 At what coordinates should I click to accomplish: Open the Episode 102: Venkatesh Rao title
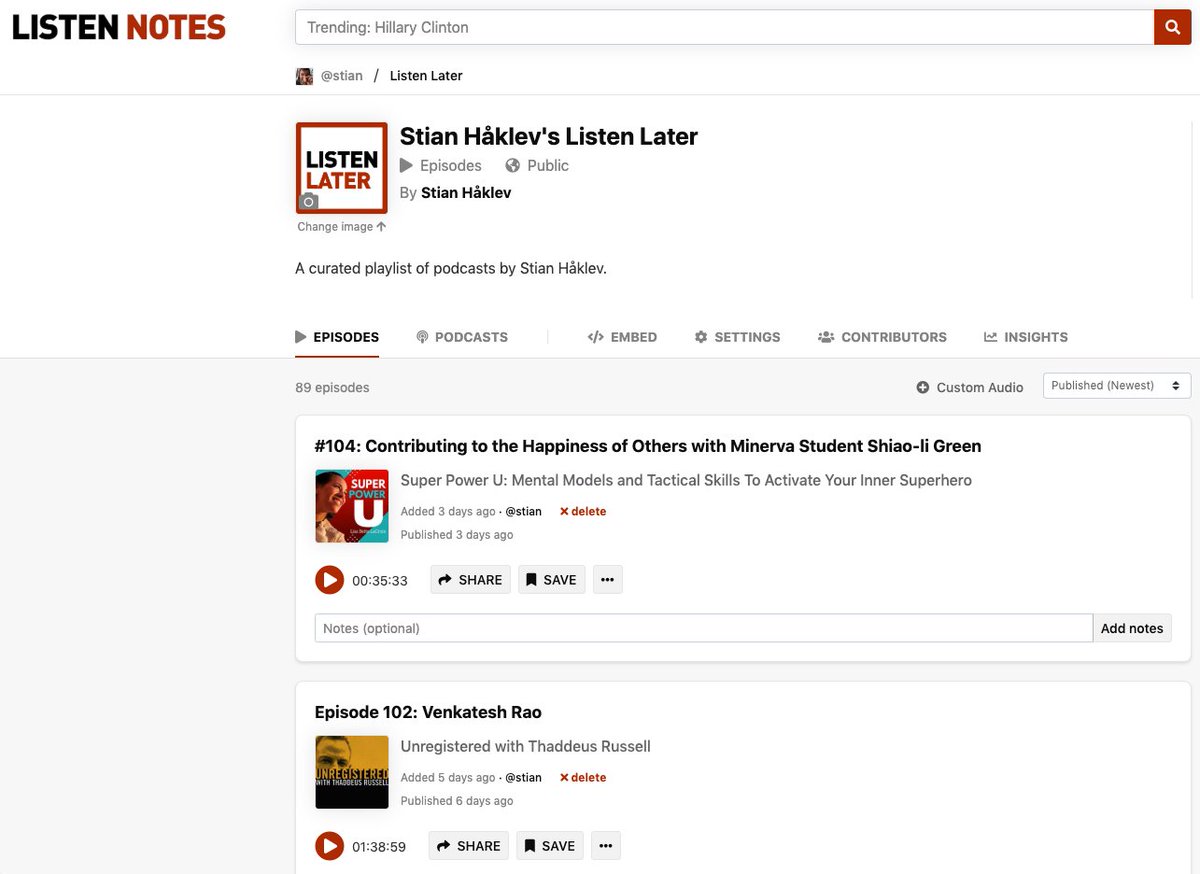point(428,712)
